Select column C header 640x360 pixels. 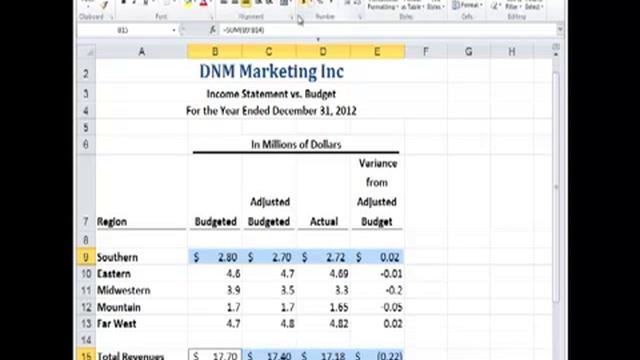[269, 52]
